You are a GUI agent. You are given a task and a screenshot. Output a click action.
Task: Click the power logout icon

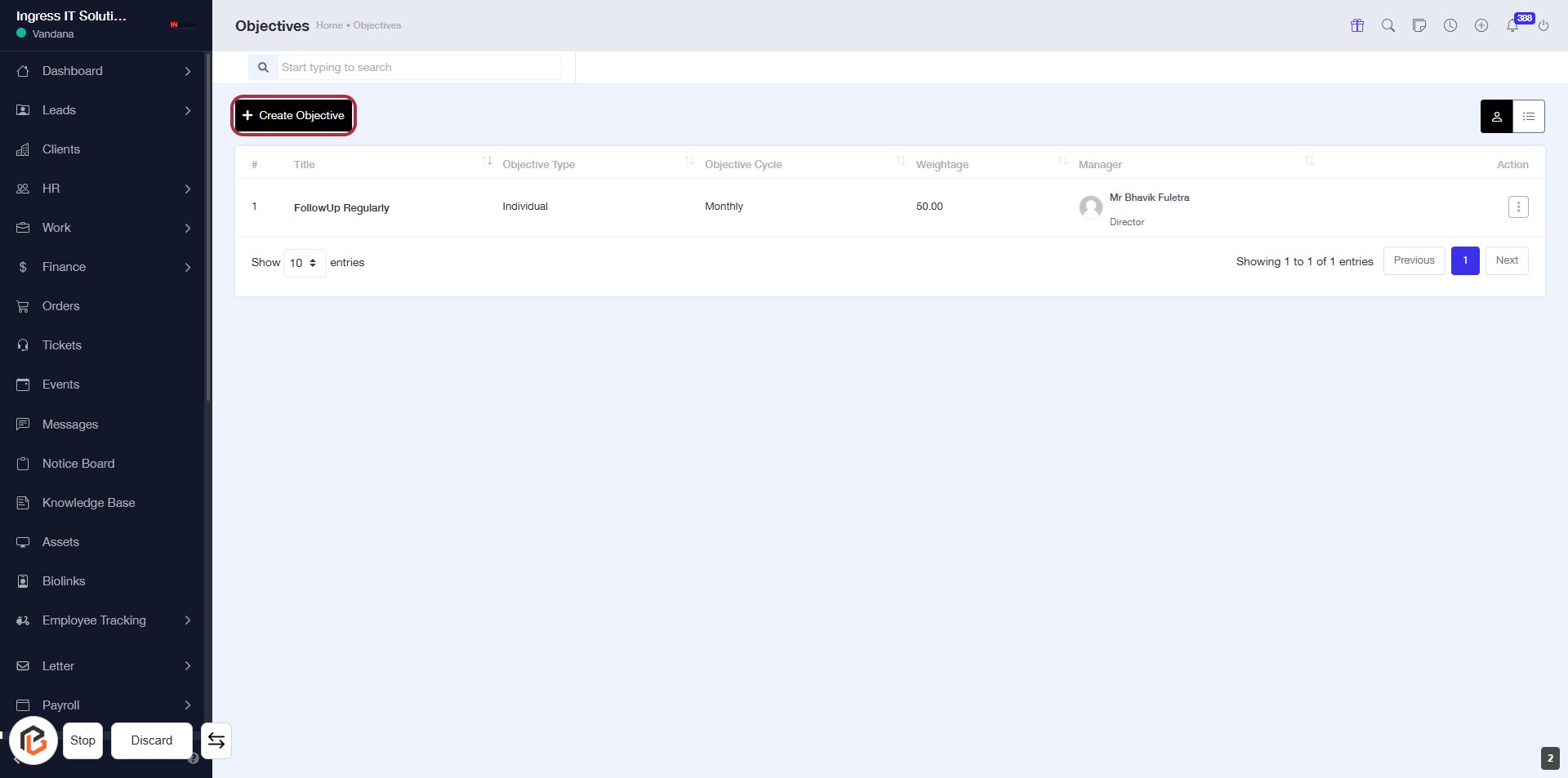pos(1543,26)
